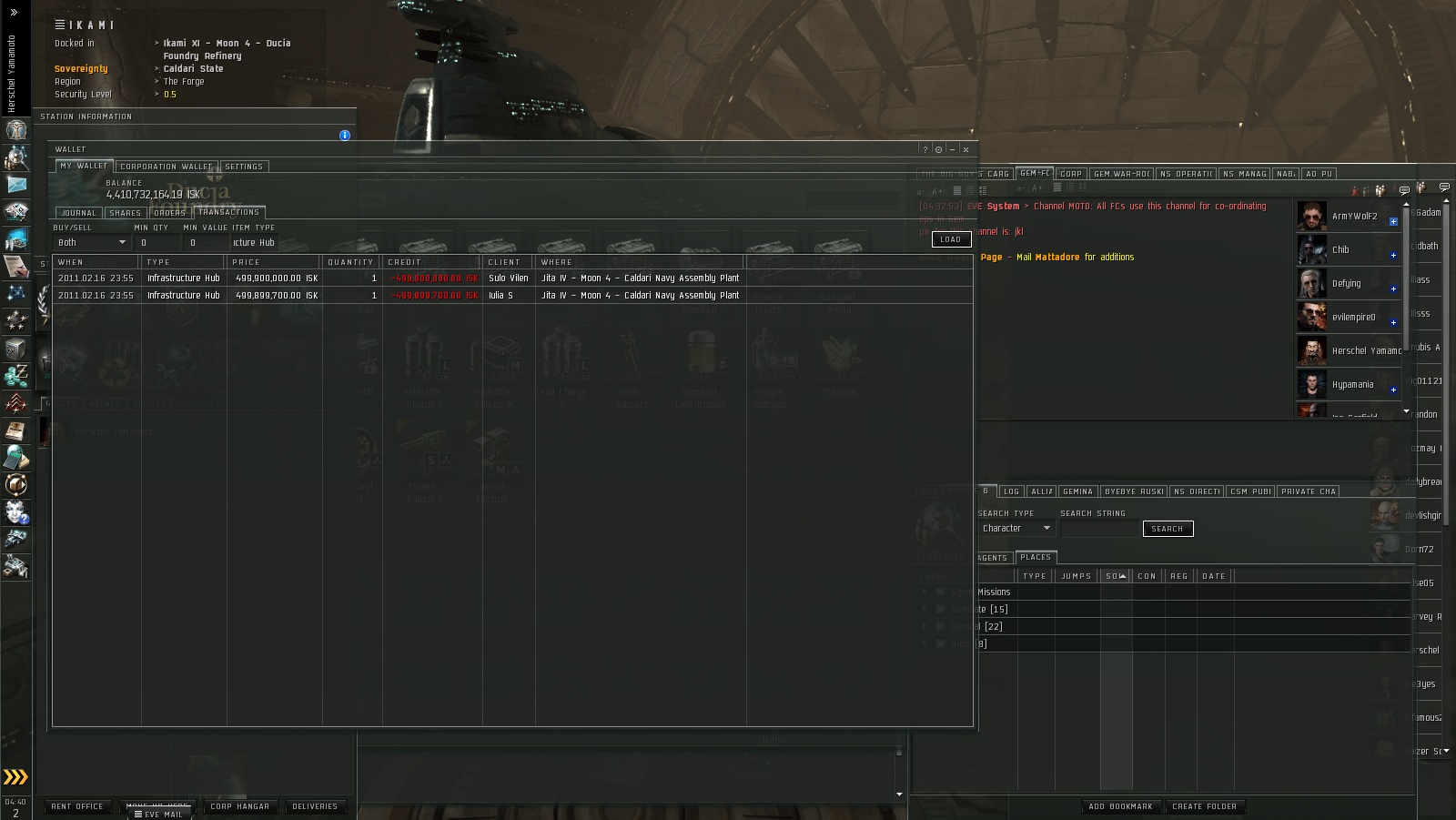Click the Add Bookmark button
Screen dimensions: 1456x820
point(1121,806)
